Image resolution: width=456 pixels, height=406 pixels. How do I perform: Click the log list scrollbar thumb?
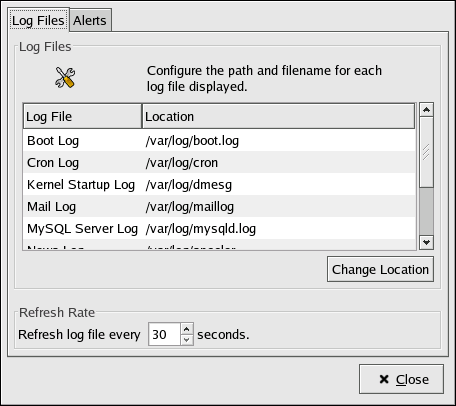(426, 152)
